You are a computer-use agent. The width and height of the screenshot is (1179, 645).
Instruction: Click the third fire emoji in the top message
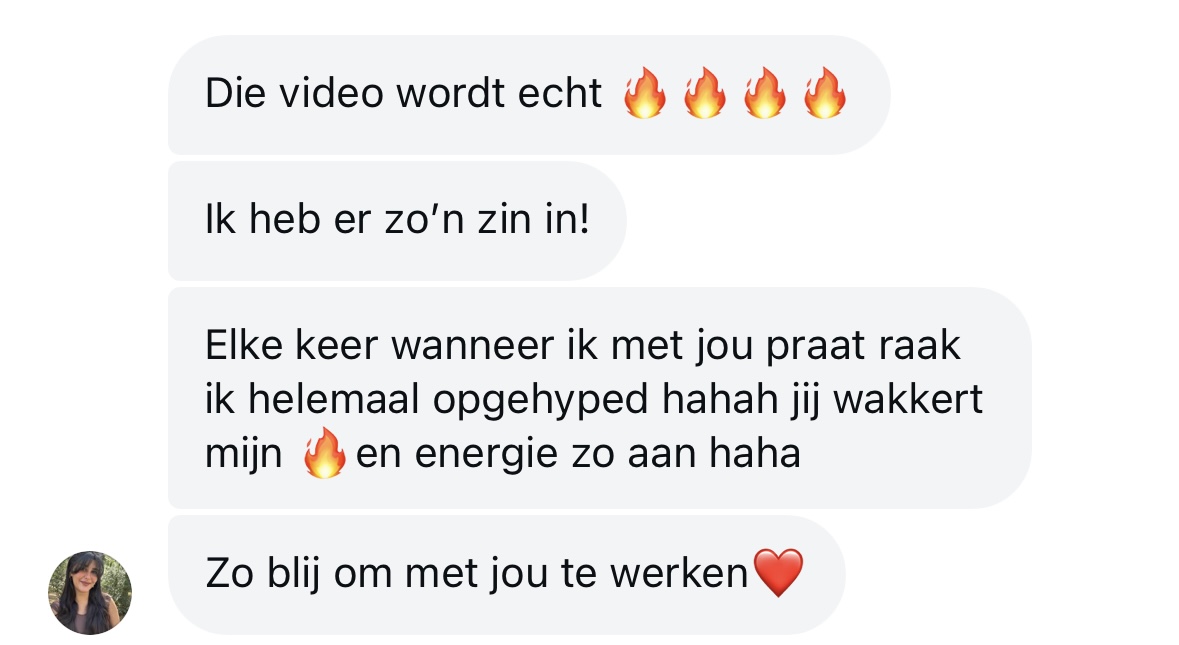coord(765,92)
